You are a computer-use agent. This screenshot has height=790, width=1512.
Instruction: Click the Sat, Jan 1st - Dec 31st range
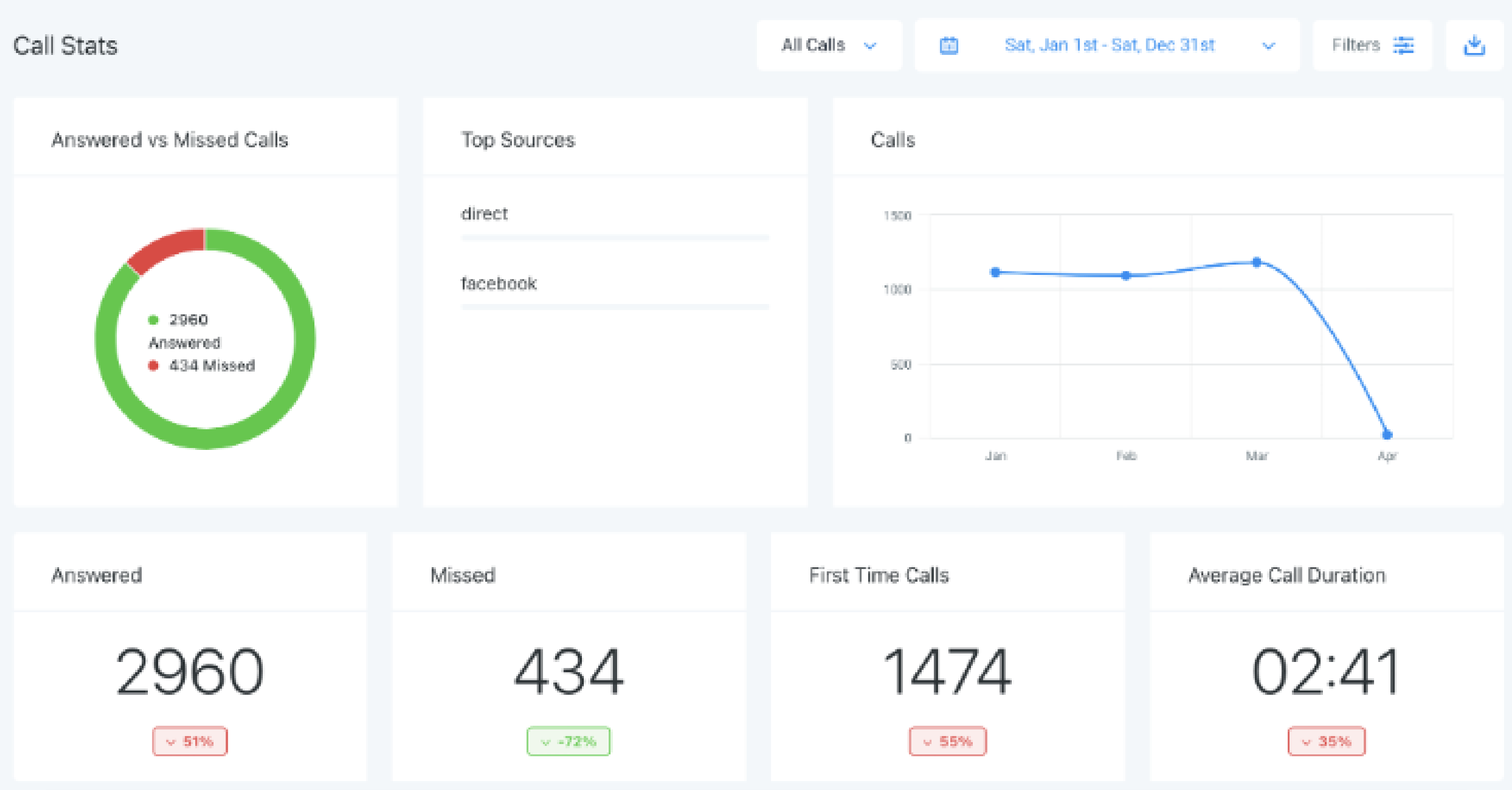pyautogui.click(x=1109, y=45)
